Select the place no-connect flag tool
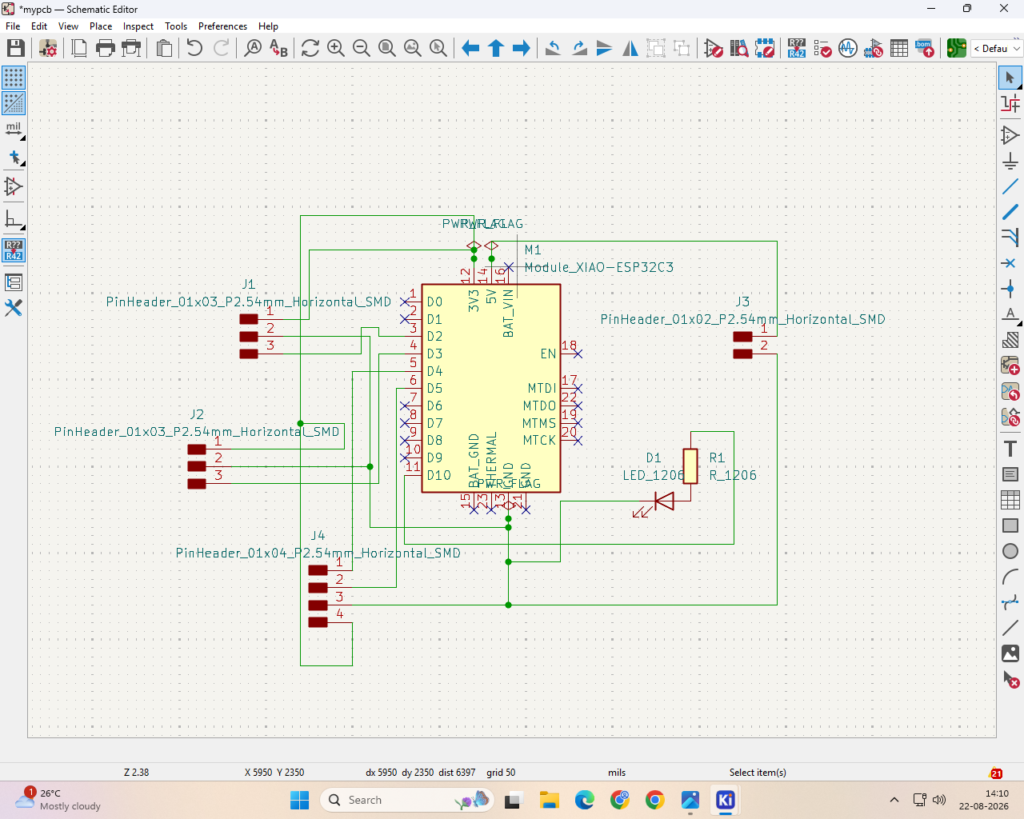The width and height of the screenshot is (1024, 819). [x=1010, y=263]
